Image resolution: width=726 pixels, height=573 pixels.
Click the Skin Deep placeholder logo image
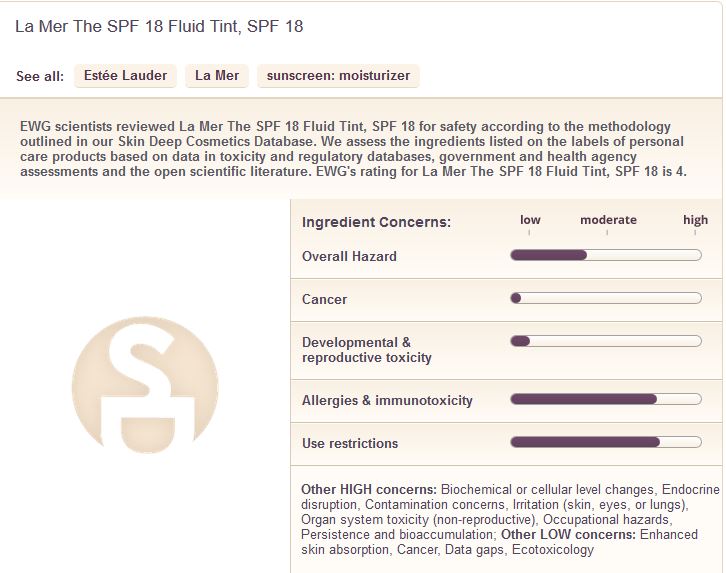pyautogui.click(x=145, y=385)
